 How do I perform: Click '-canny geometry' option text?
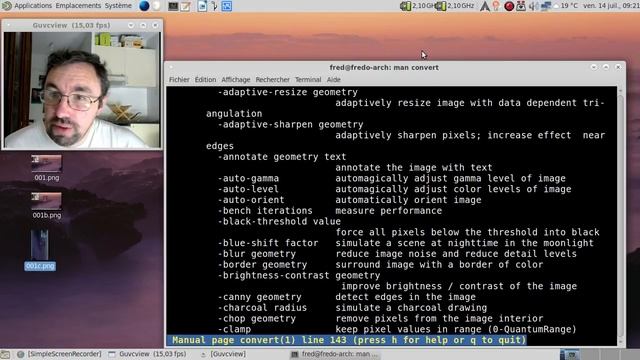click(259, 297)
